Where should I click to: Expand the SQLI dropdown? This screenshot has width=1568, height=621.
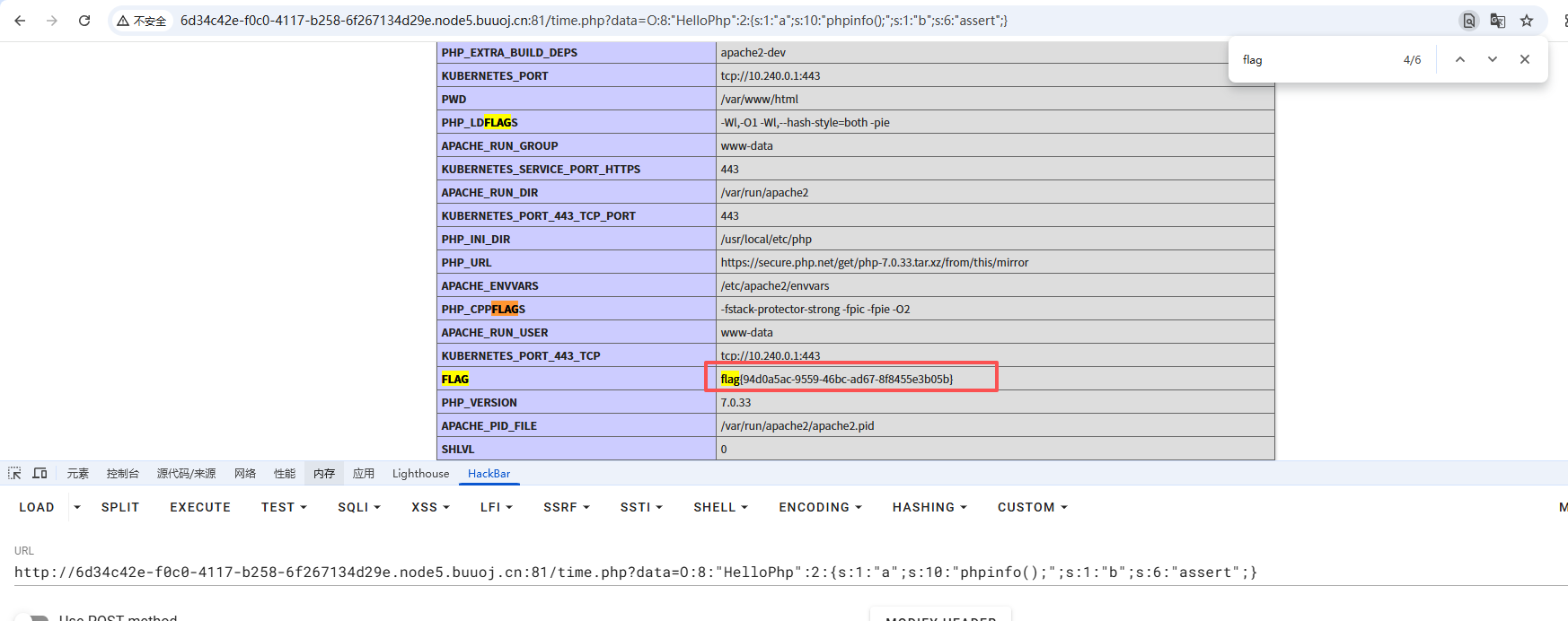pos(359,507)
